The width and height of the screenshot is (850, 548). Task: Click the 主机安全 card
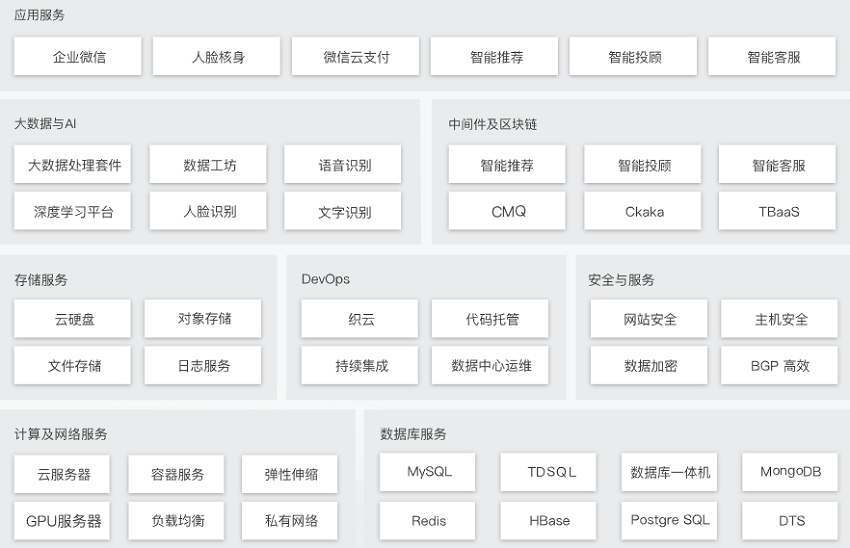(x=779, y=319)
